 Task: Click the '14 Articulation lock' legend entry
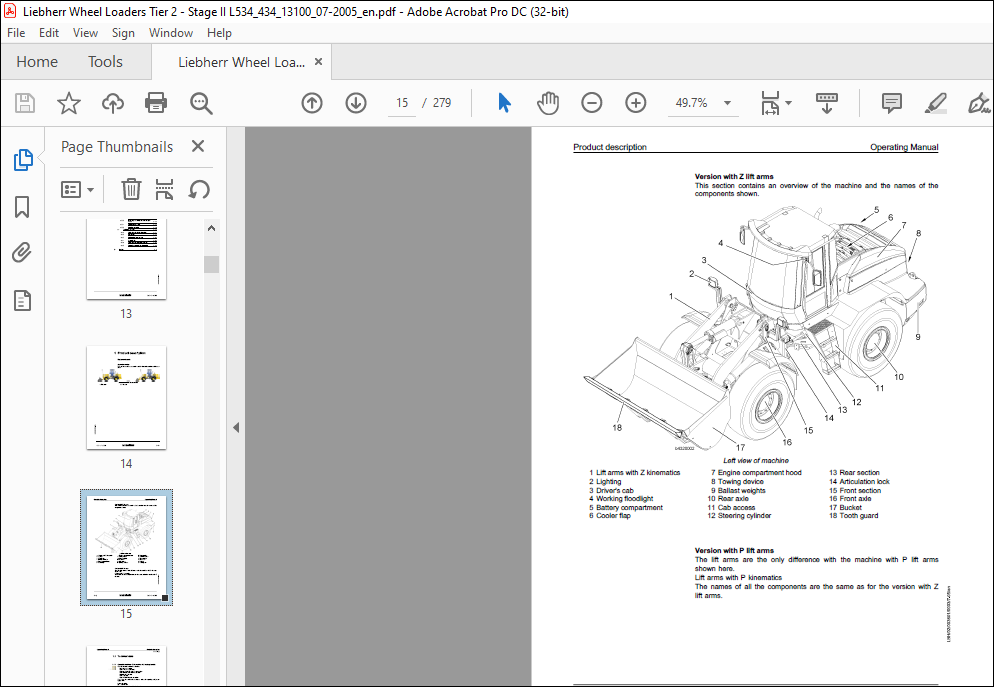coord(860,482)
